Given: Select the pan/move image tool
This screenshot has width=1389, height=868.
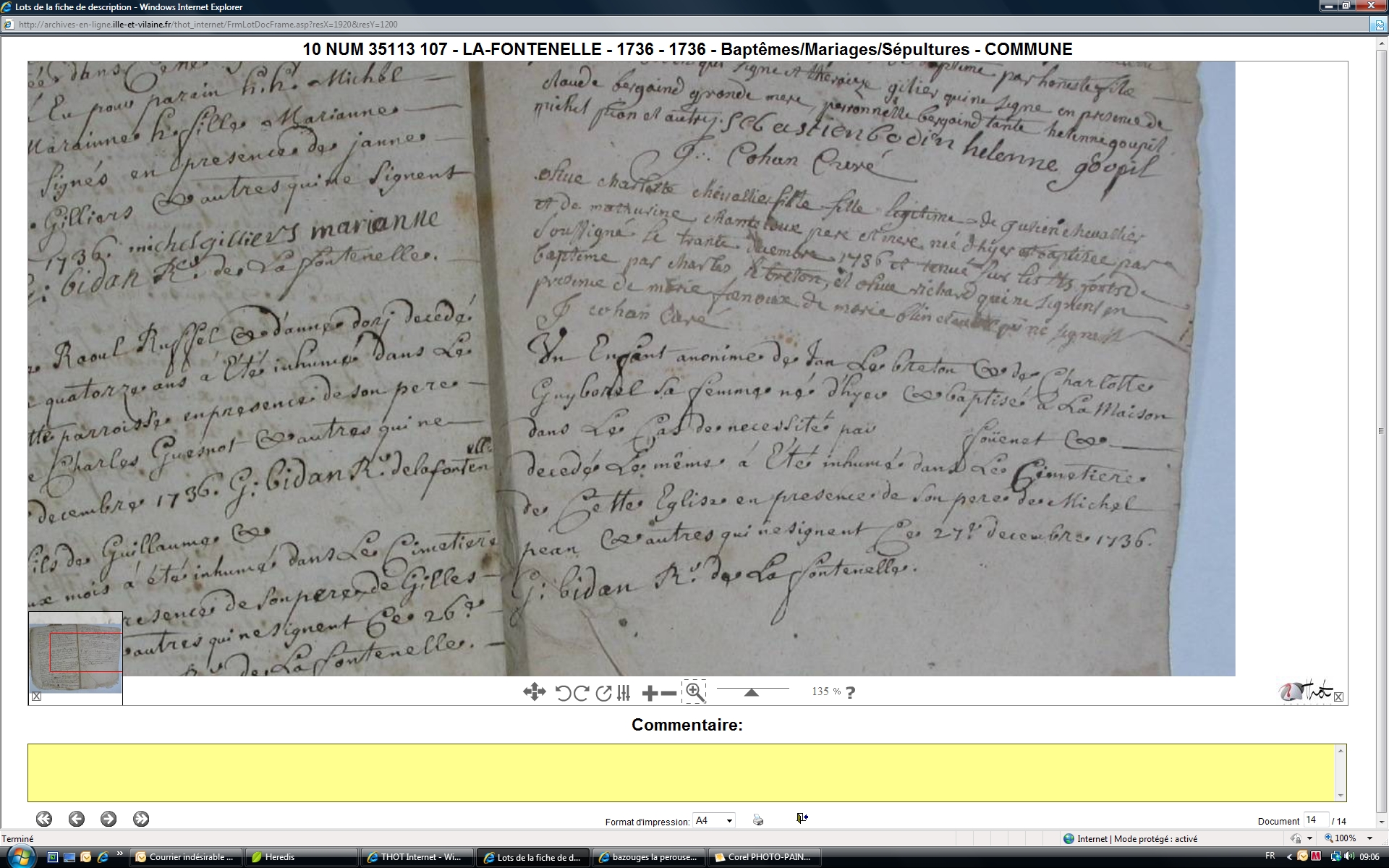Looking at the screenshot, I should [534, 692].
